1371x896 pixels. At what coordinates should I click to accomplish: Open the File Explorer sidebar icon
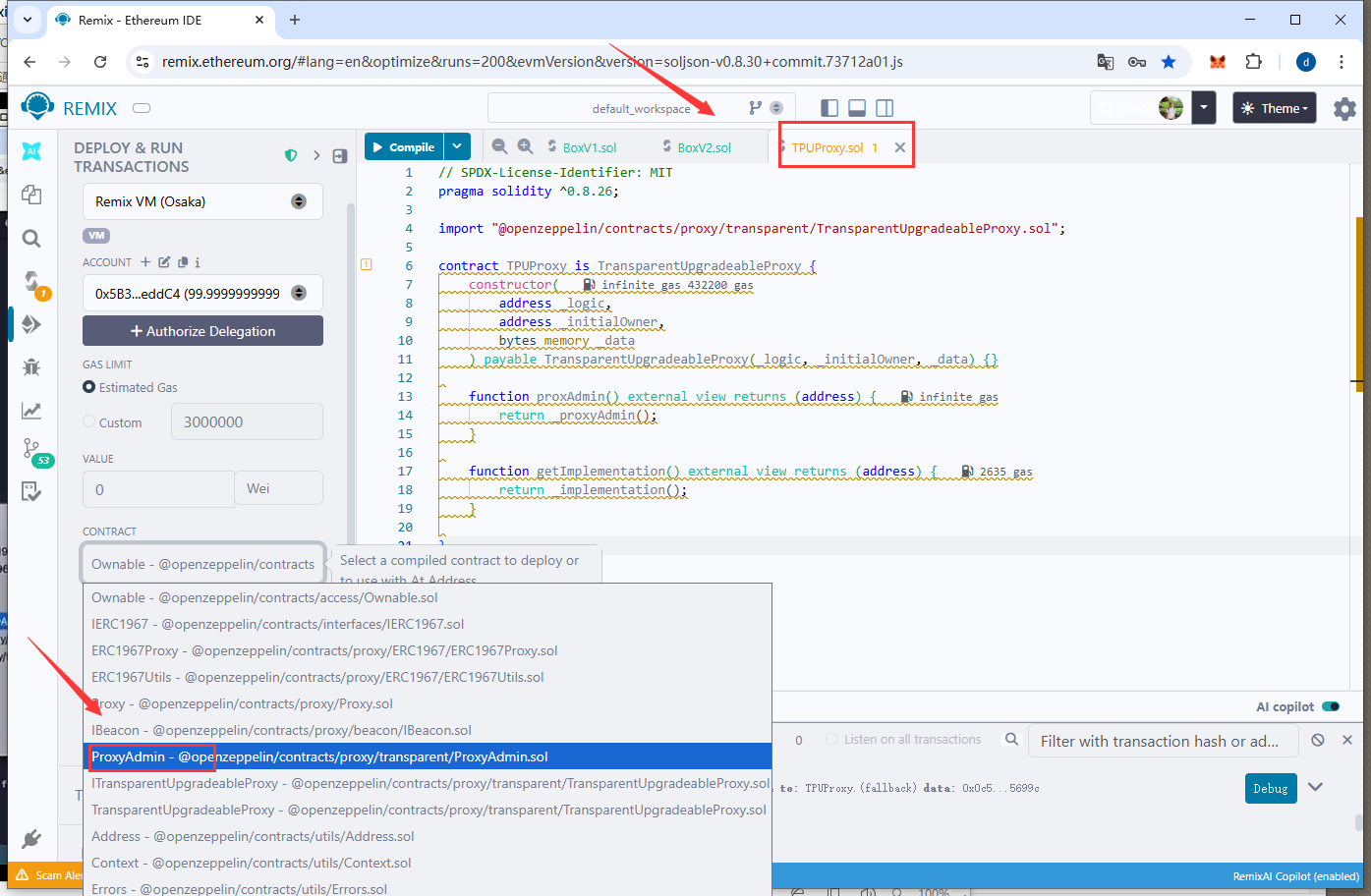click(x=31, y=195)
